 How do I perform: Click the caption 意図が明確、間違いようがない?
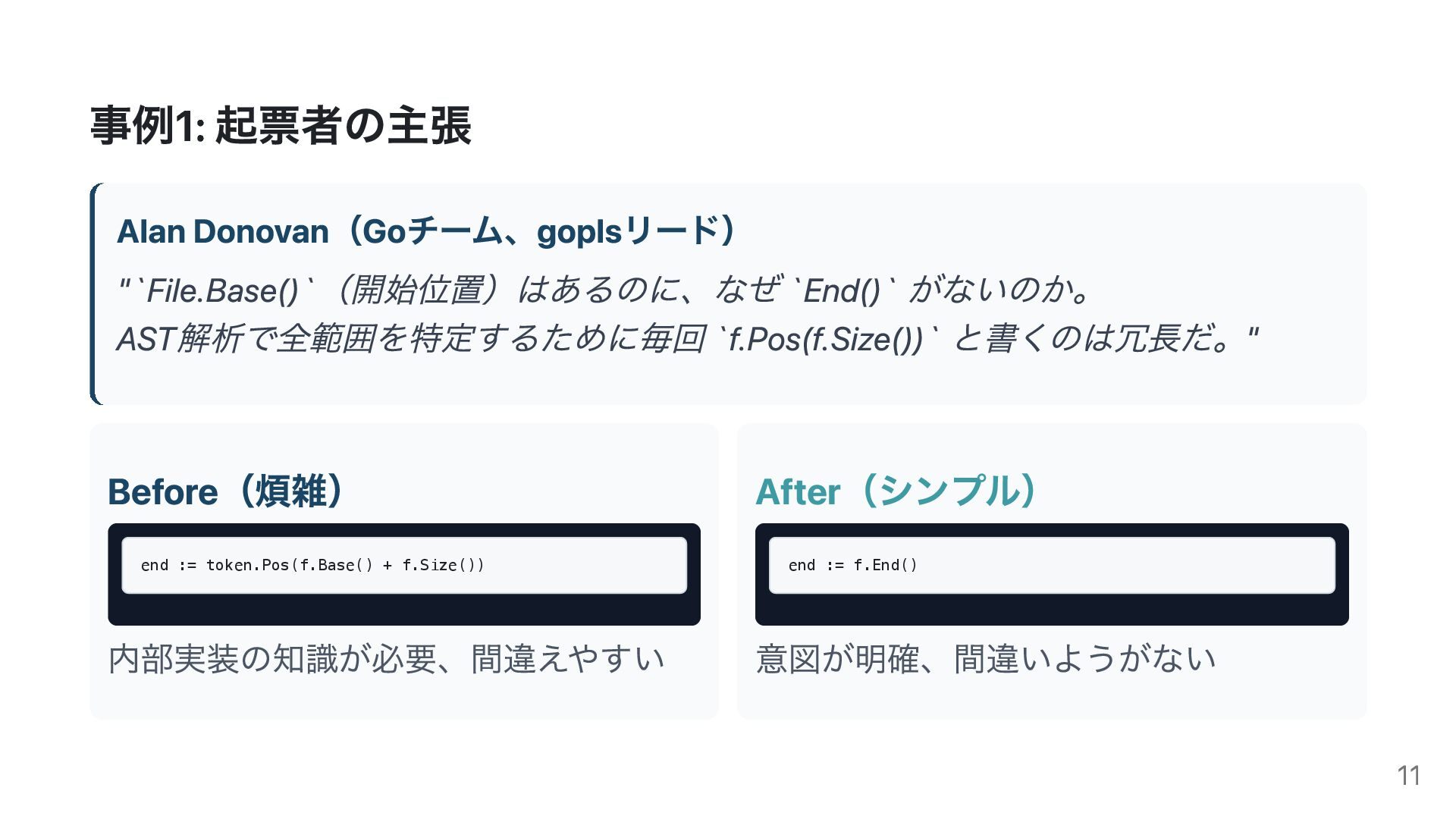(x=986, y=659)
